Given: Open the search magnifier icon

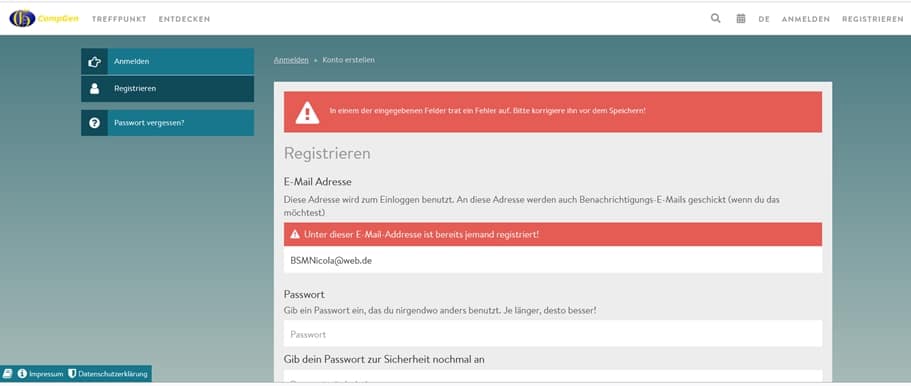Looking at the screenshot, I should (x=715, y=19).
